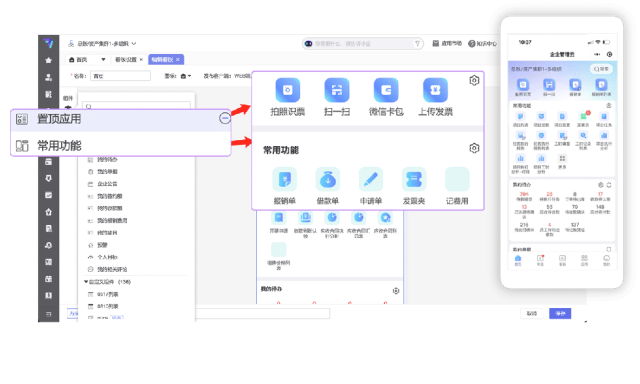Open settings gear of pinned apps section
Viewport: 640px width, 384px height.
point(474,80)
